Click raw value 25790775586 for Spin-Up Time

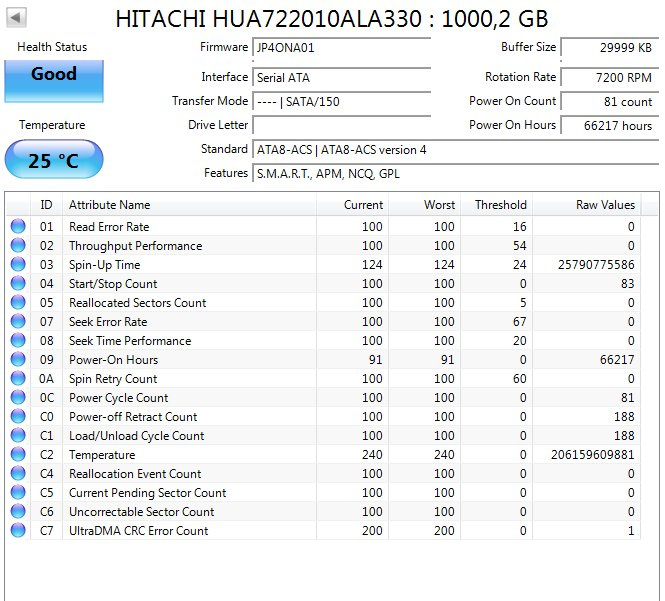pos(596,265)
